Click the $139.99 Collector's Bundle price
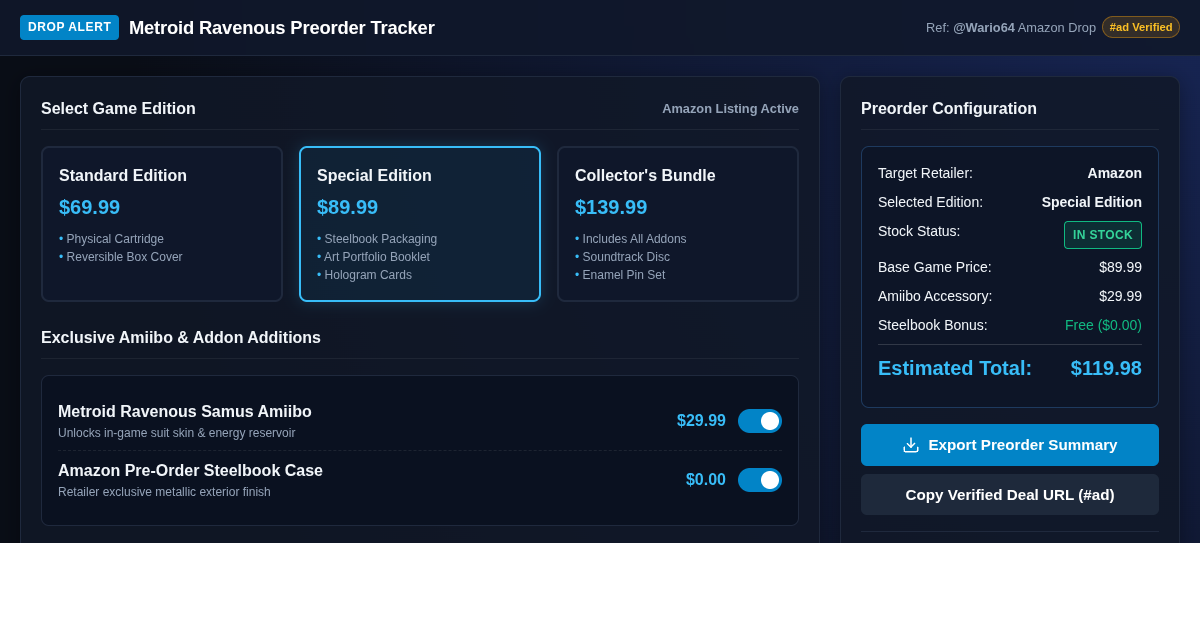 pyautogui.click(x=611, y=207)
